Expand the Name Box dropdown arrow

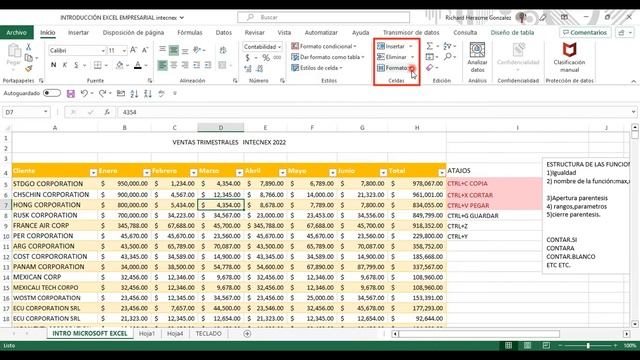tap(45, 112)
